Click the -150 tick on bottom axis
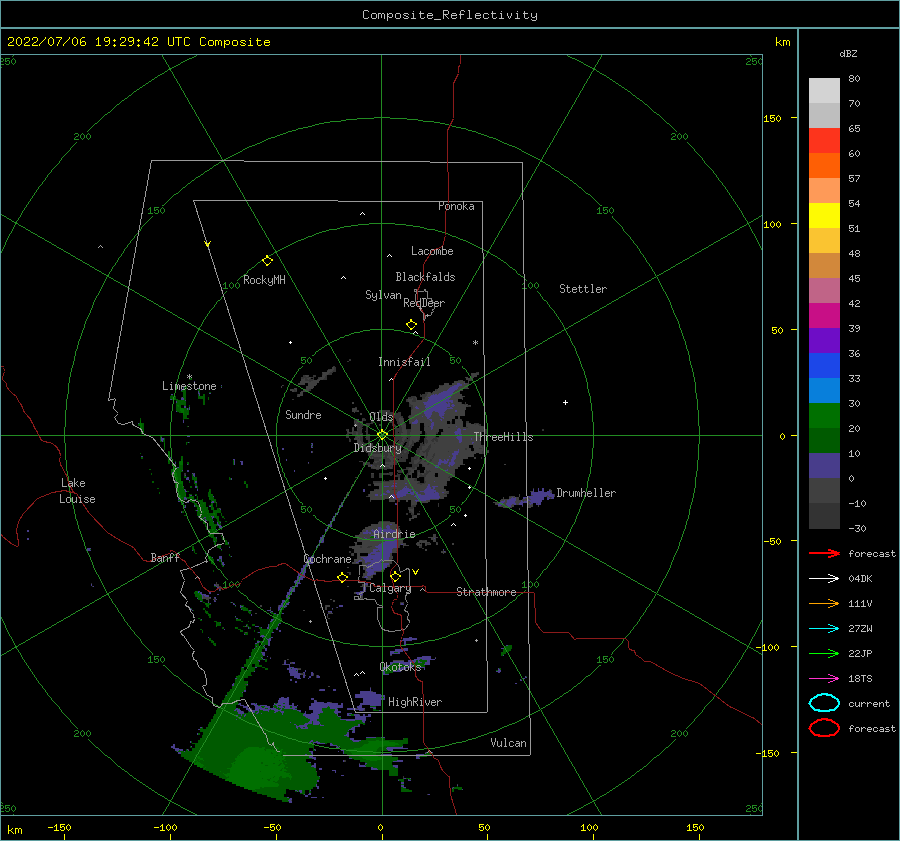Viewport: 900px width, 841px height. coord(59,827)
